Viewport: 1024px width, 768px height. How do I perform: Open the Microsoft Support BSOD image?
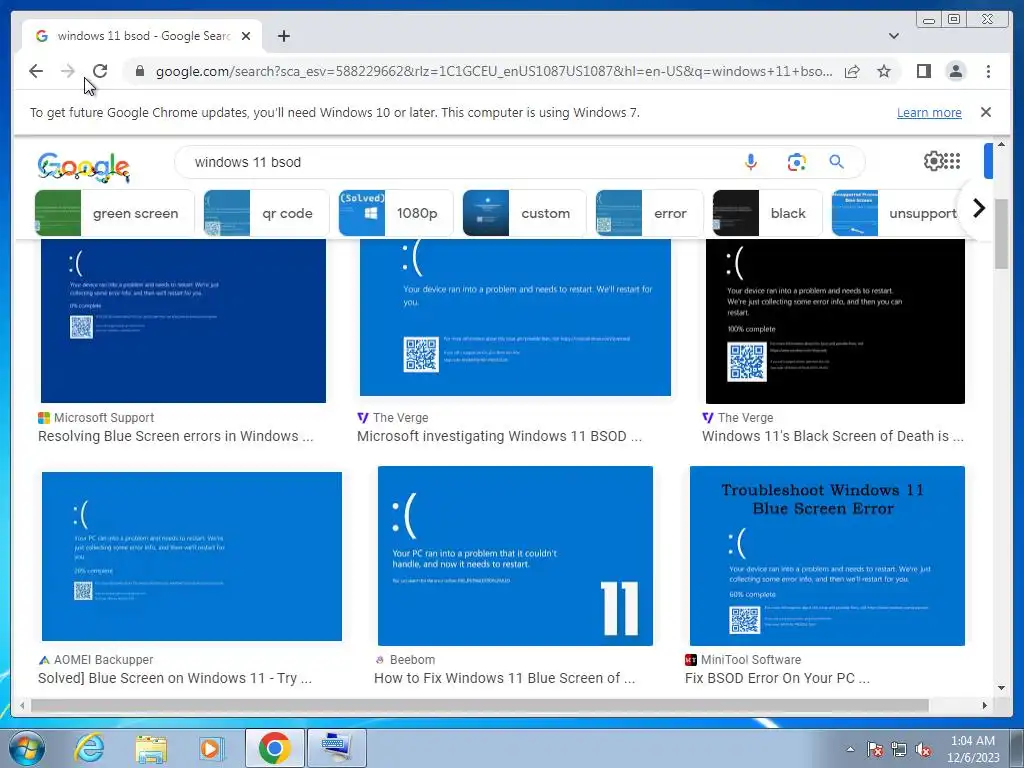tap(184, 321)
